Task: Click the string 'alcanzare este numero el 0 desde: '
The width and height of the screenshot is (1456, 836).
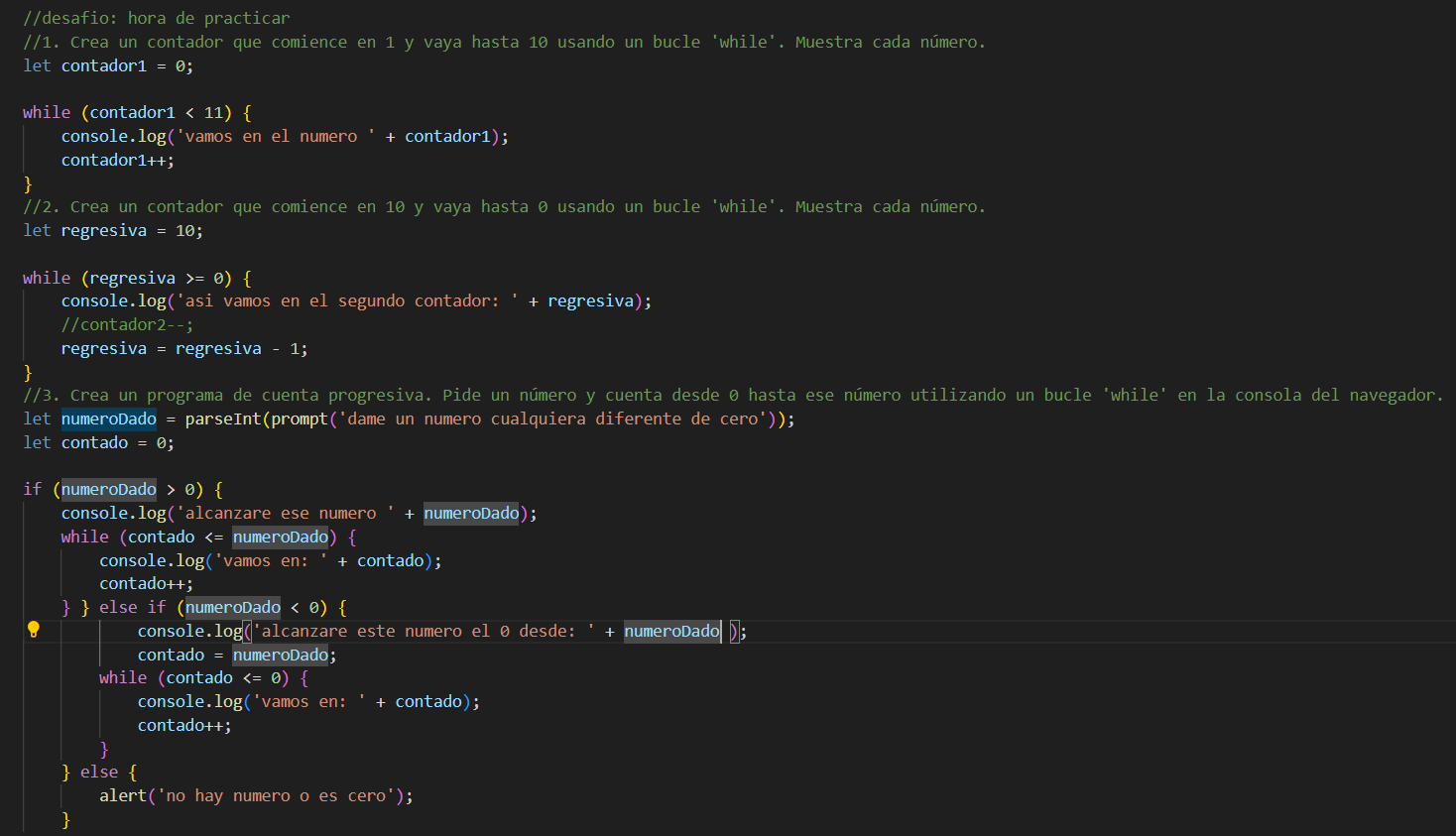Action: click(425, 631)
